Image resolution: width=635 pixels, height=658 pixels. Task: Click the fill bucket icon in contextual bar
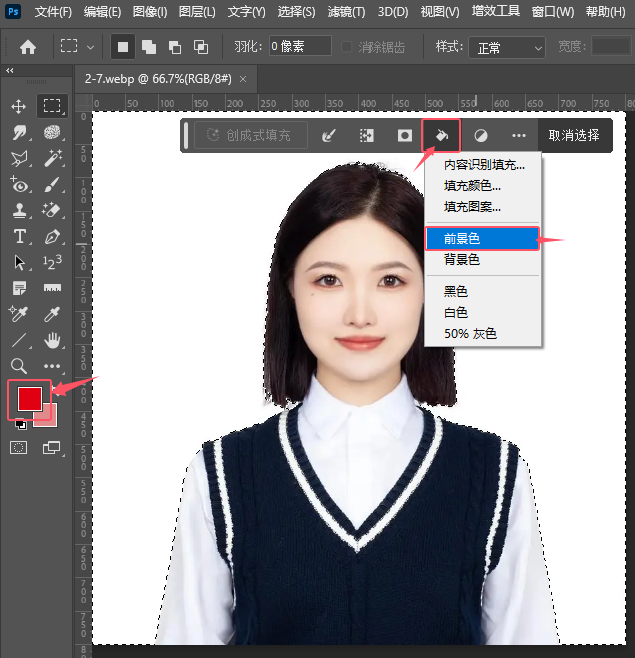point(441,135)
